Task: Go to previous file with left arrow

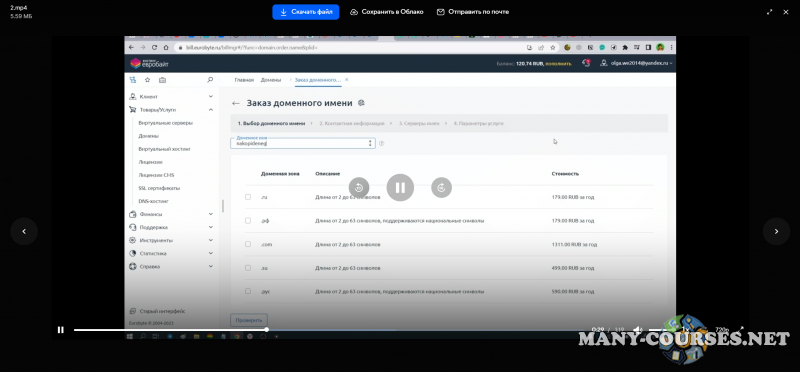Action: pyautogui.click(x=24, y=231)
